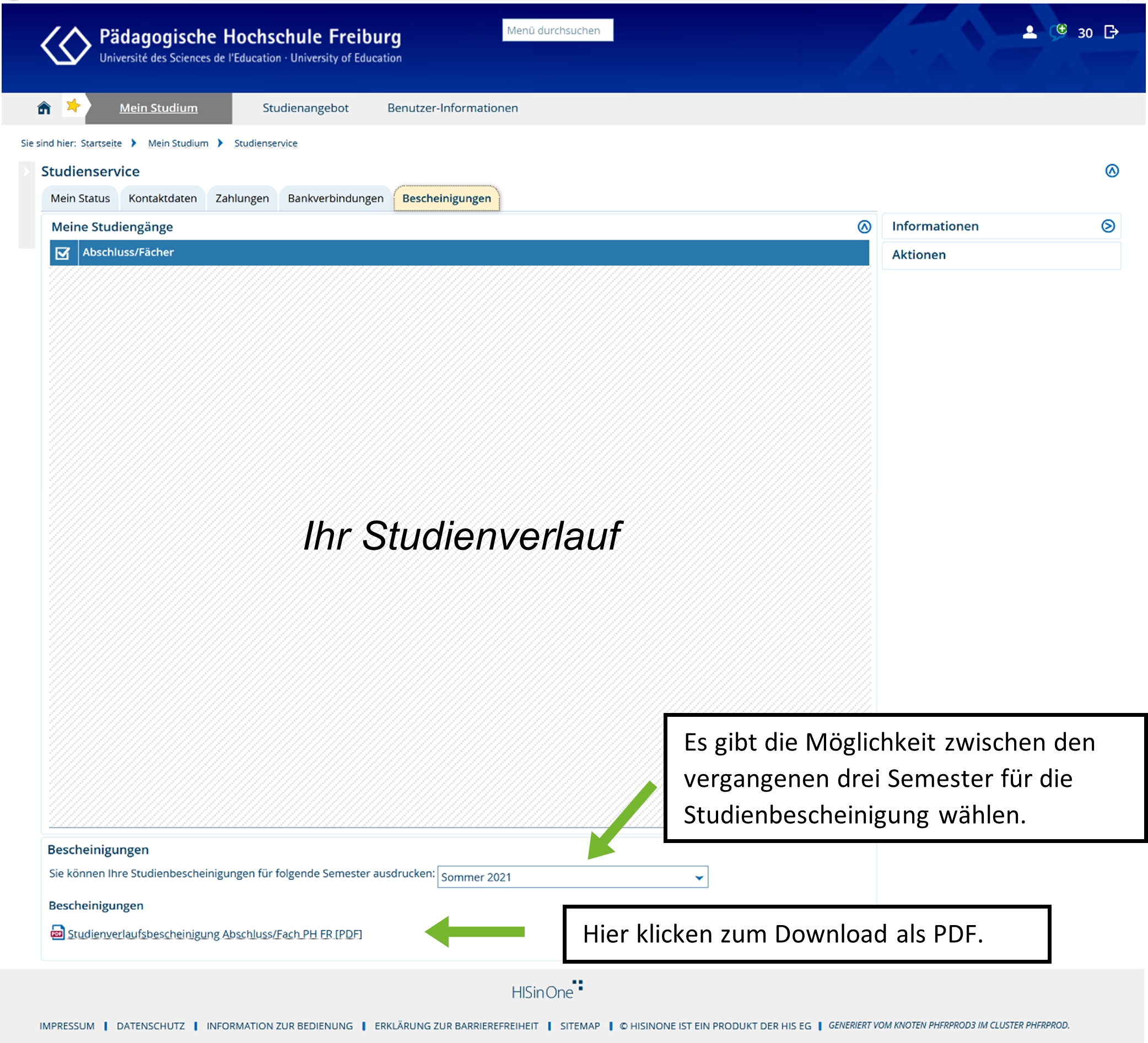Select the Bescheinigungen tab

[446, 198]
